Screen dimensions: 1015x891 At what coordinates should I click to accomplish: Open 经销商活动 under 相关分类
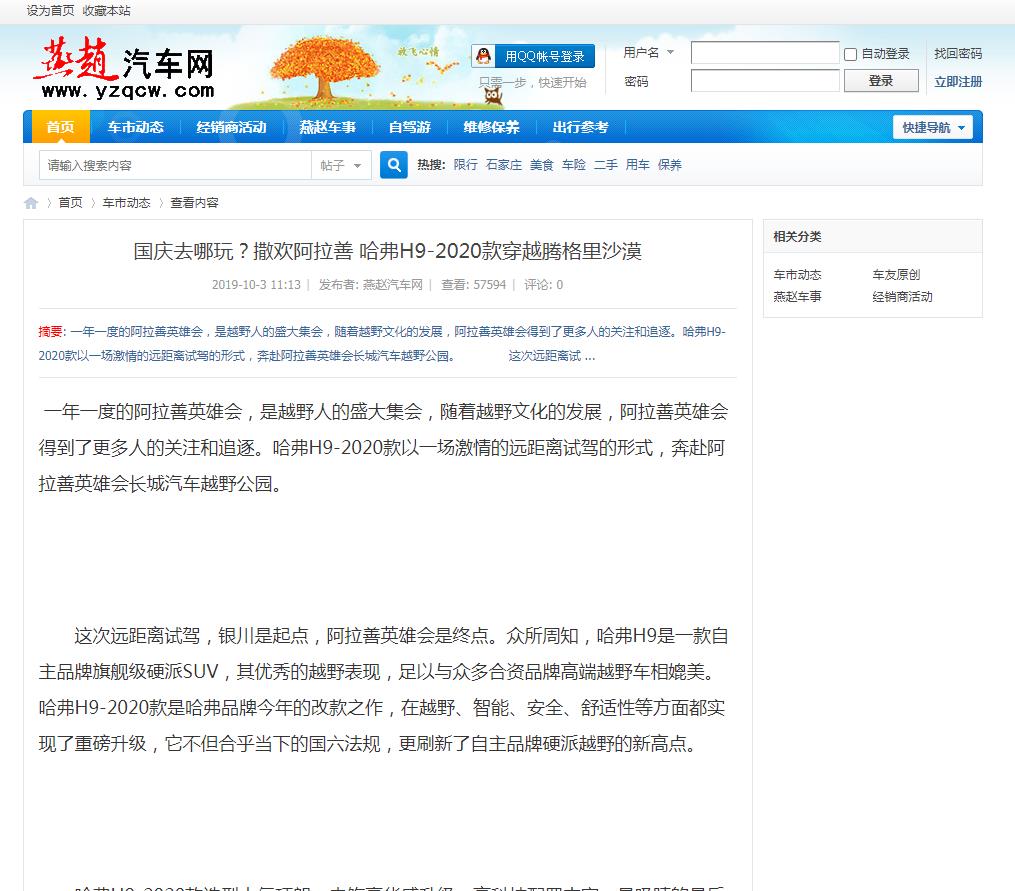coord(902,297)
